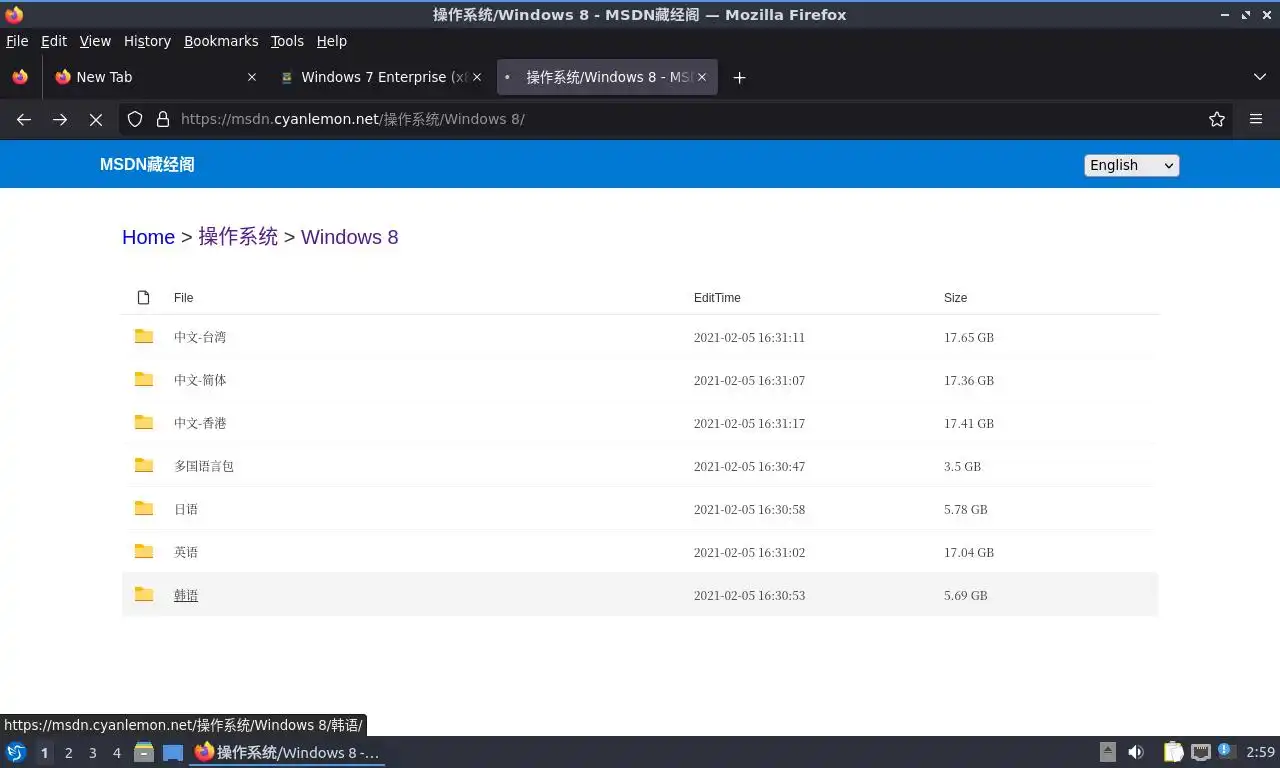Click the 17.65 GB size value
1280x768 pixels.
tap(969, 338)
